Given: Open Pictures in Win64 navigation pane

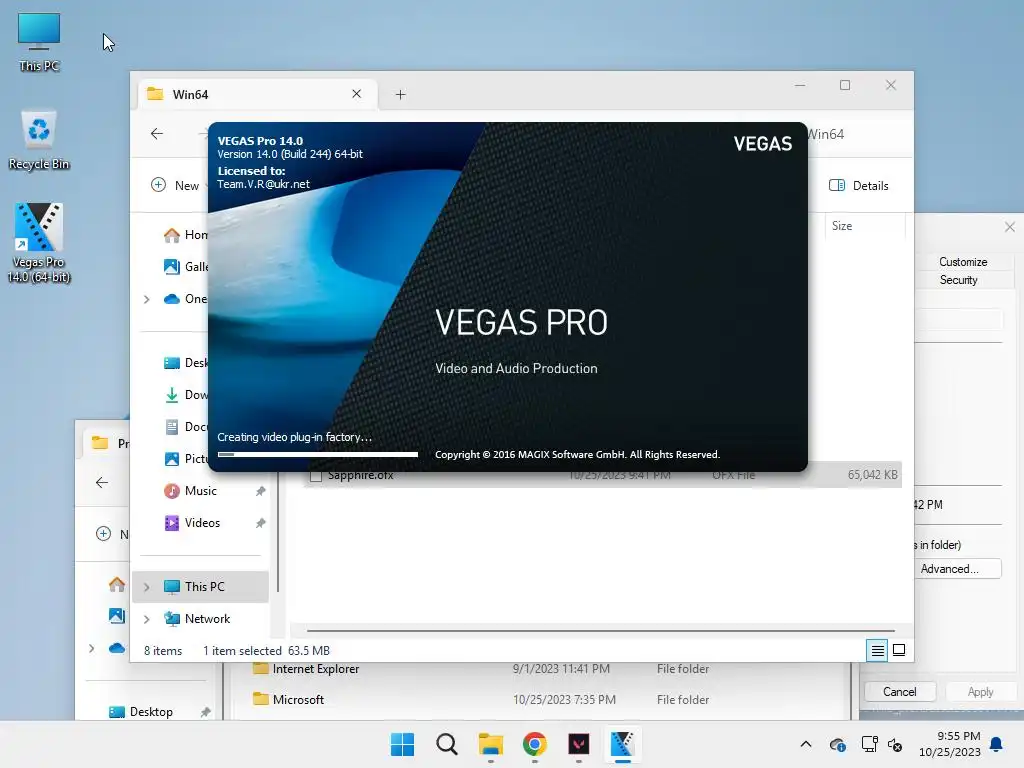Looking at the screenshot, I should coord(185,458).
